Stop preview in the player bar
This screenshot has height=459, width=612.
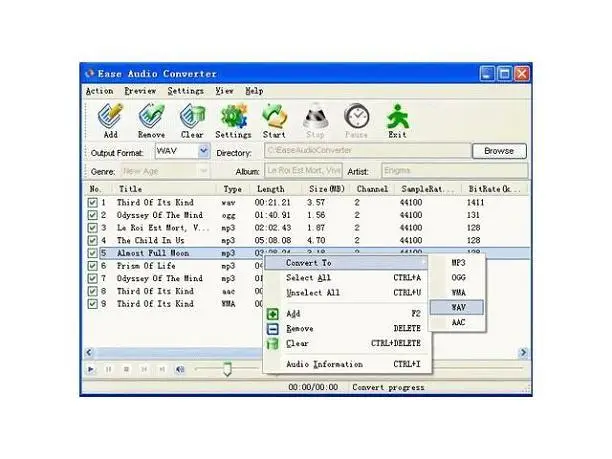tap(126, 369)
